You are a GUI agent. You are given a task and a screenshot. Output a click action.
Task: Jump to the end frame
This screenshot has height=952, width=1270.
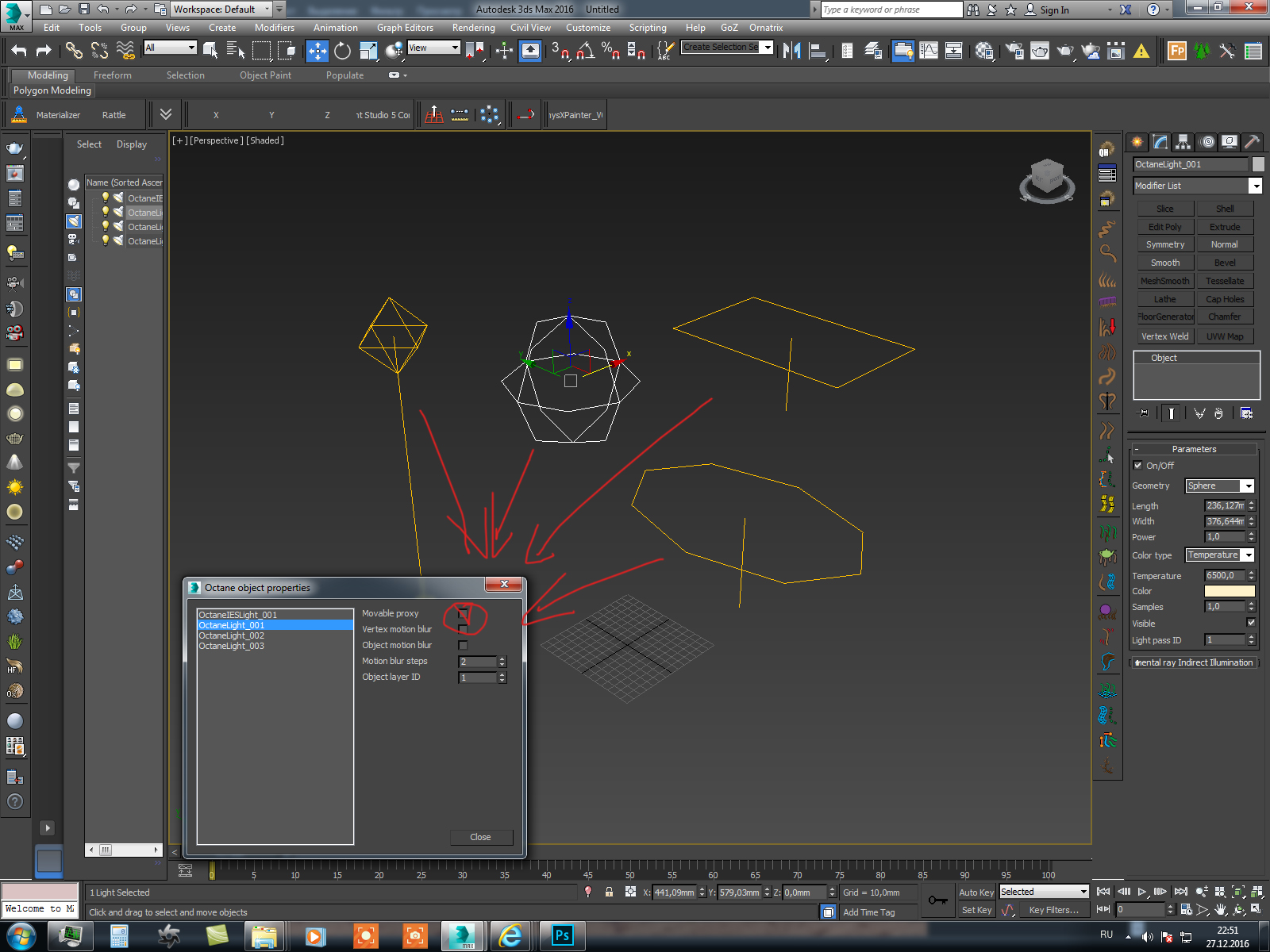[1181, 892]
